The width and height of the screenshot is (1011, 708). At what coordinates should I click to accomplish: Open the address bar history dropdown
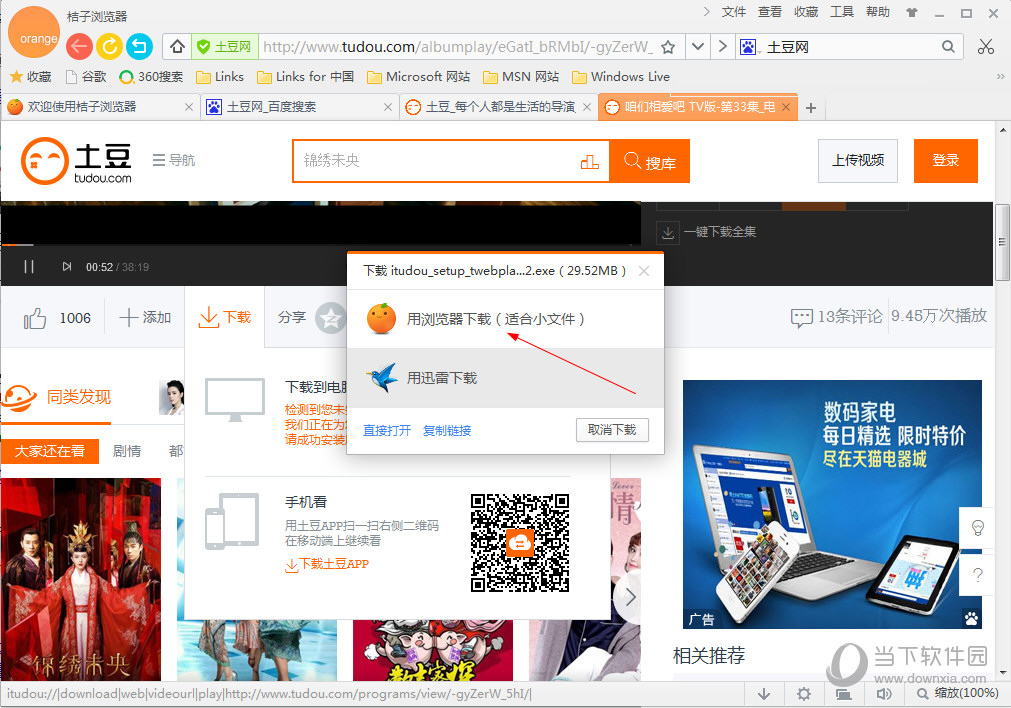click(697, 46)
